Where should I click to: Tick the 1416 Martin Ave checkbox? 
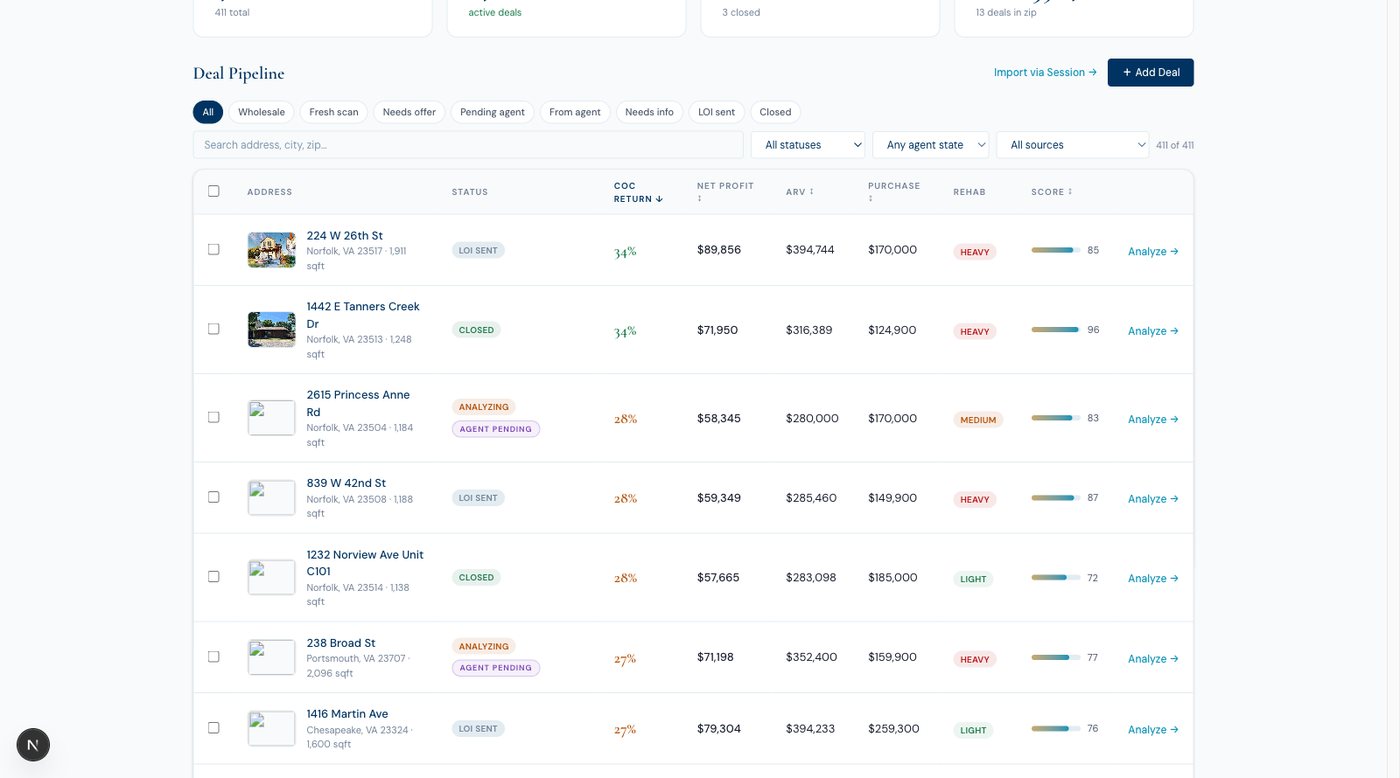213,728
